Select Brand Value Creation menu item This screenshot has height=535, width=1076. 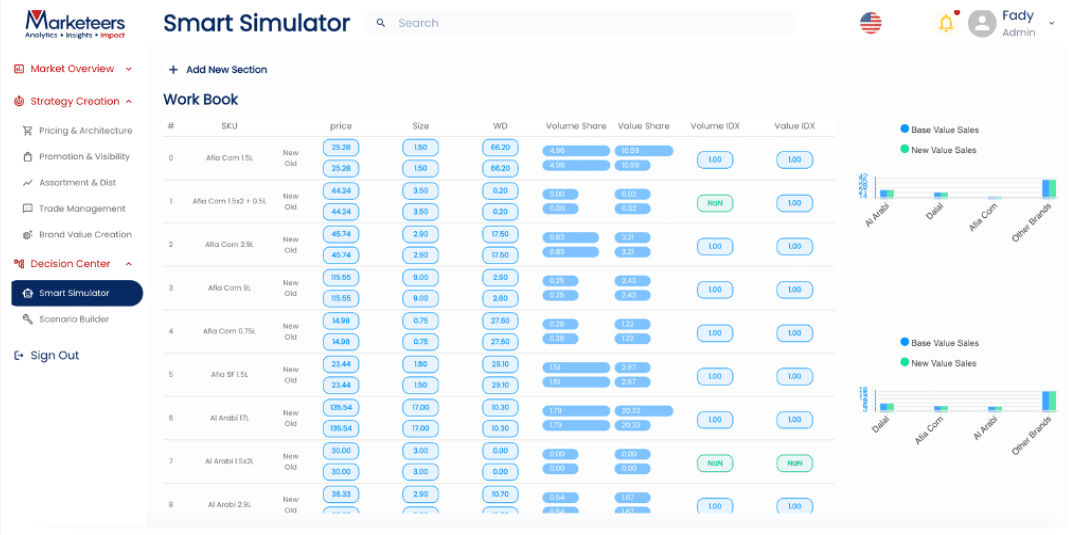click(x=85, y=235)
